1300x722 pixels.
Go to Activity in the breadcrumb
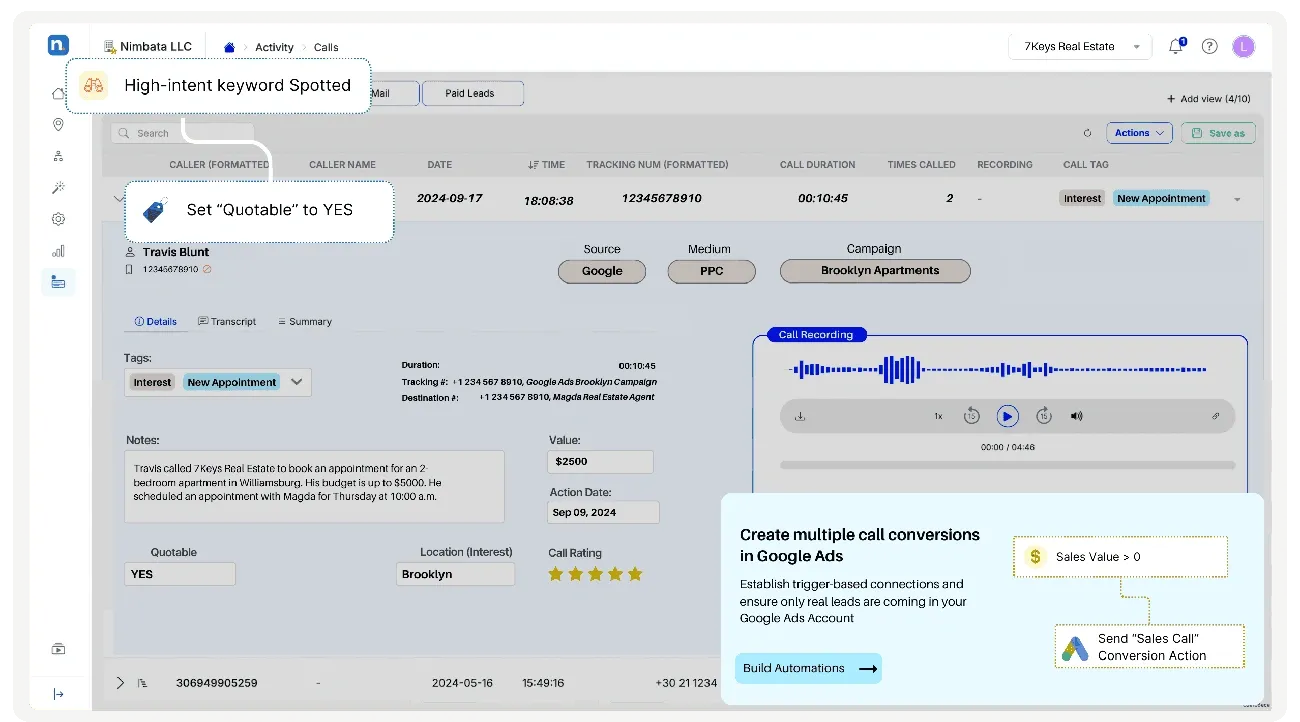[x=274, y=47]
